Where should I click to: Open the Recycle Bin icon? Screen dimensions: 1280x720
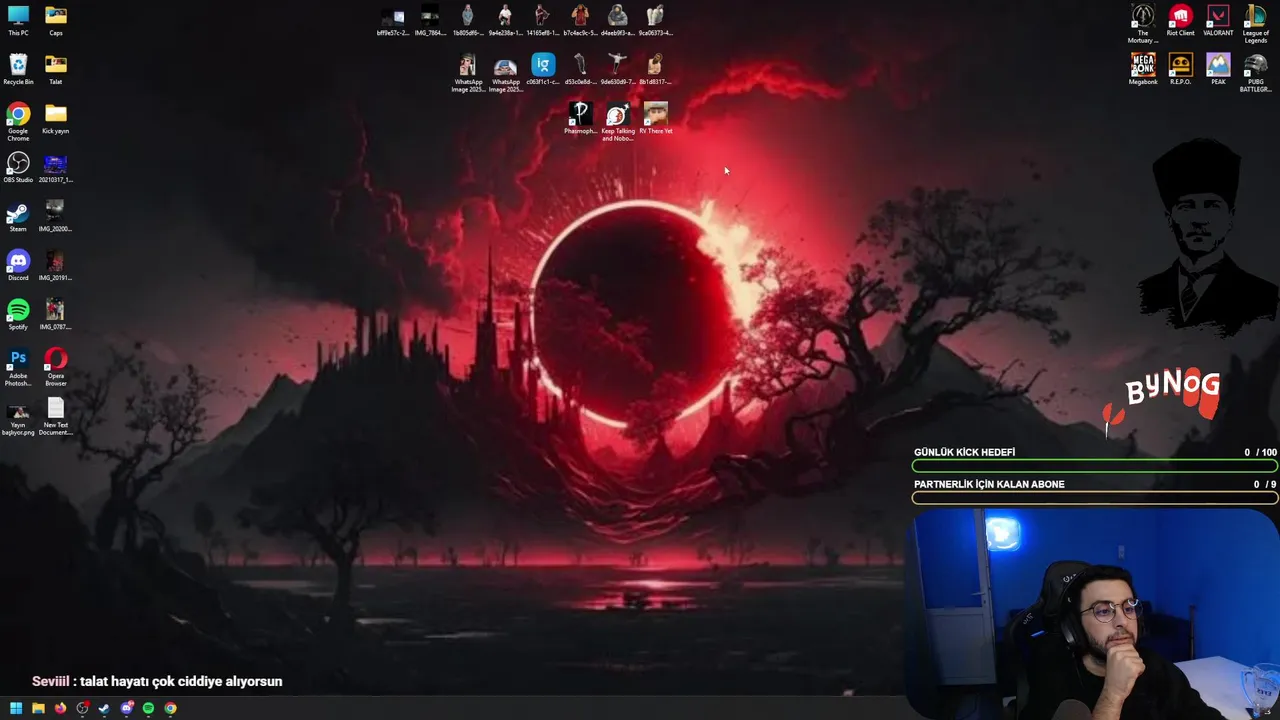click(18, 70)
